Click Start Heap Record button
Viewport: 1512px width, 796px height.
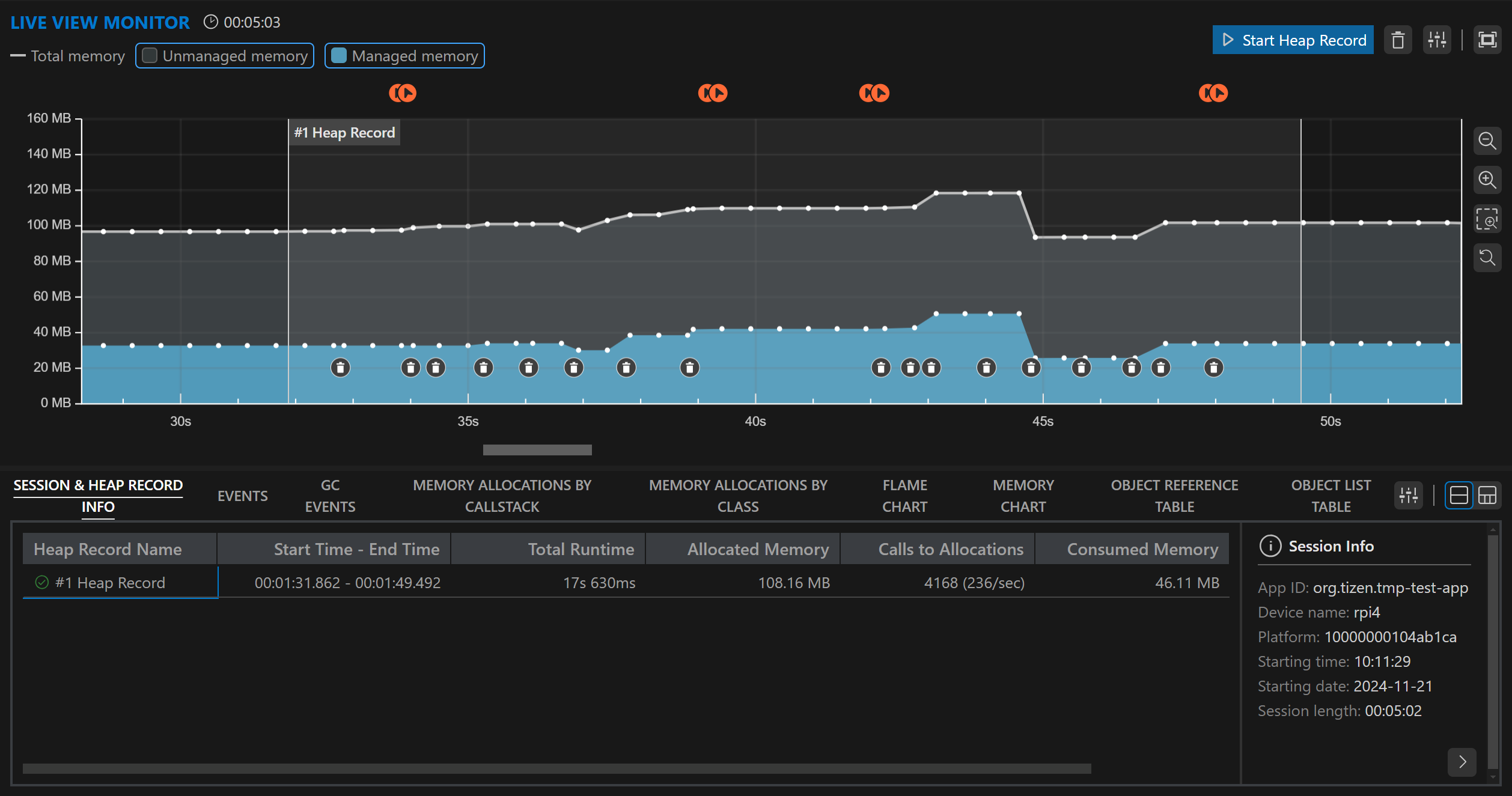click(x=1293, y=40)
